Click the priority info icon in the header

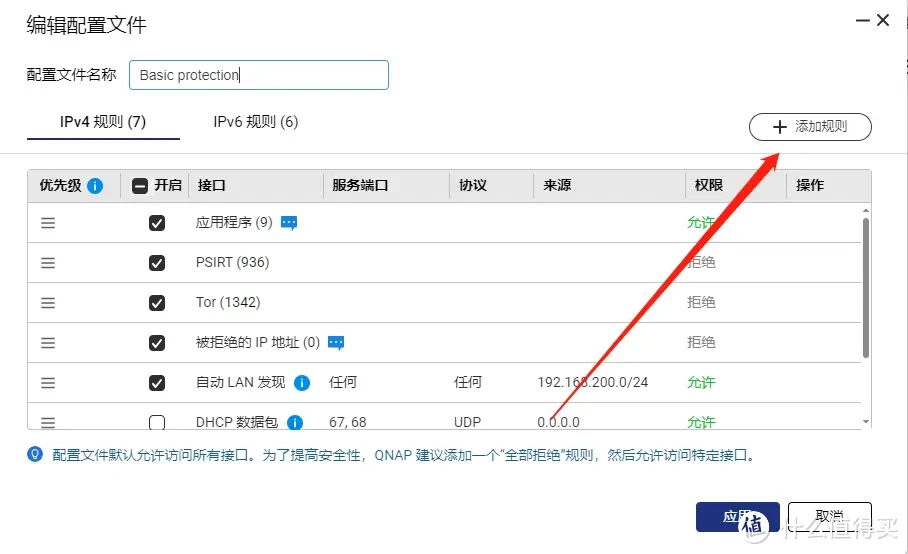click(x=95, y=186)
